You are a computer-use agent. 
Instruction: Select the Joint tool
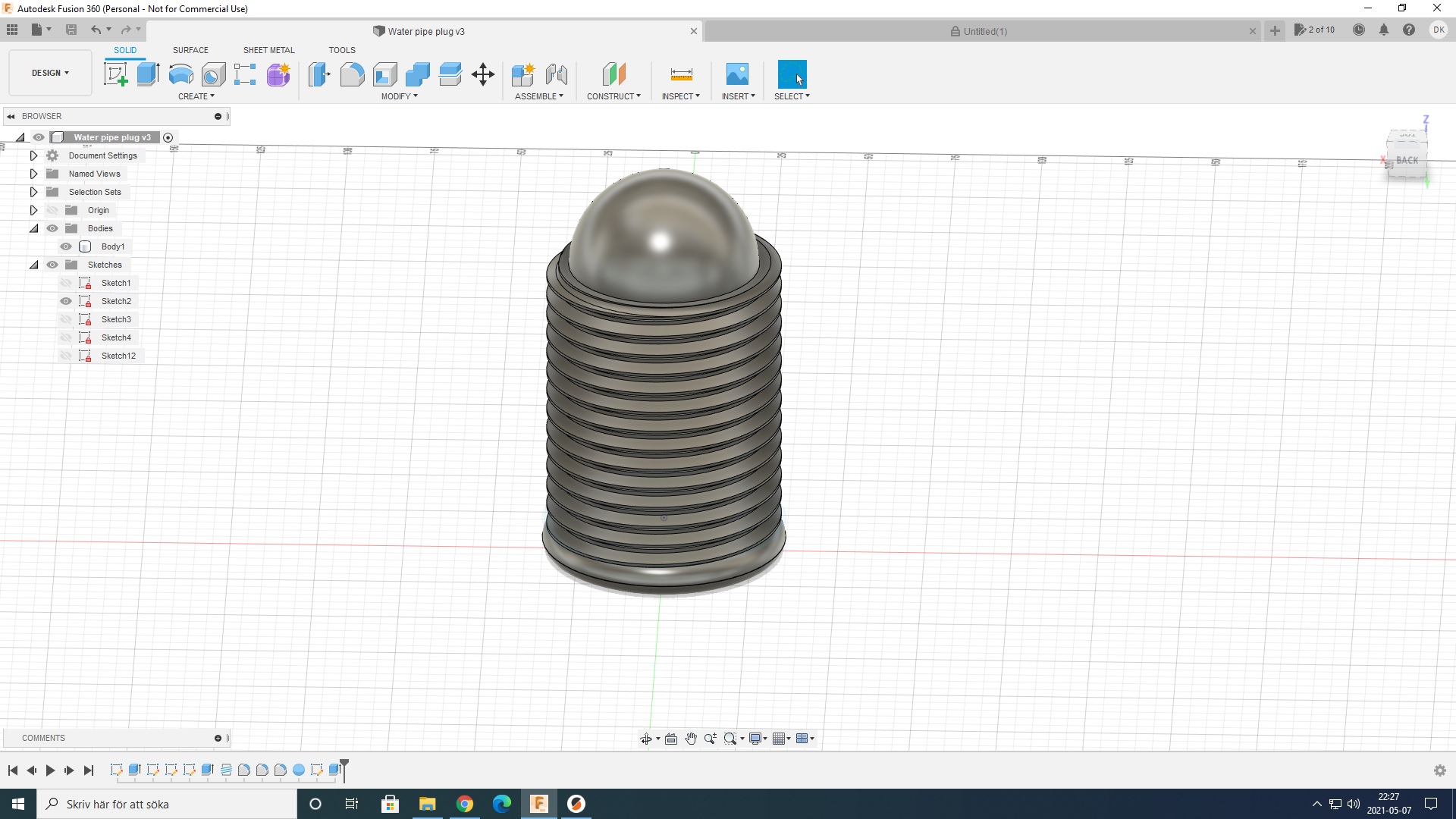tap(557, 74)
